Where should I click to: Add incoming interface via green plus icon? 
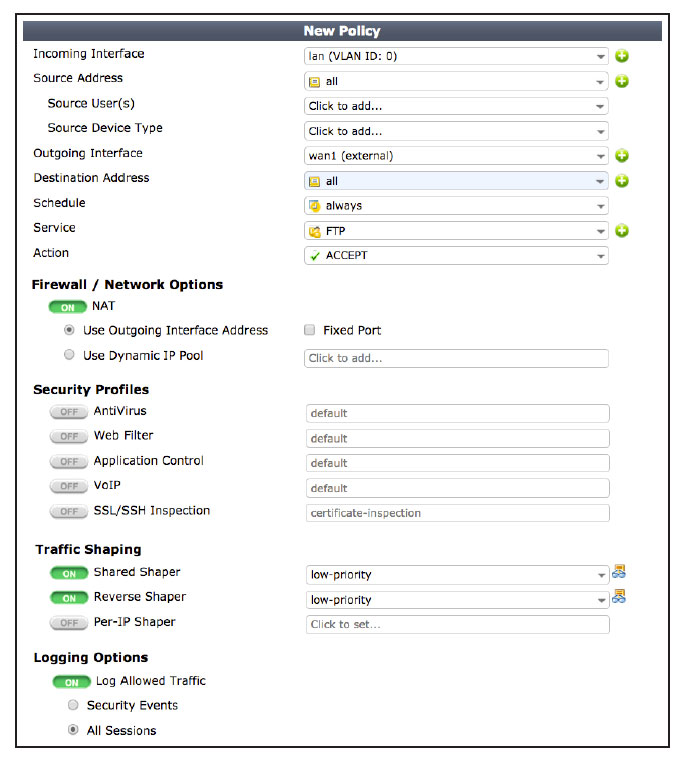(x=622, y=56)
